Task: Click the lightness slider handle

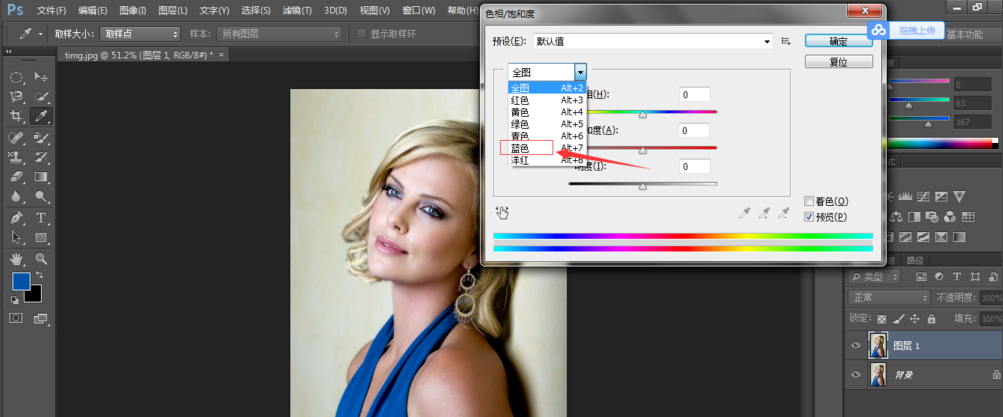Action: tap(643, 187)
